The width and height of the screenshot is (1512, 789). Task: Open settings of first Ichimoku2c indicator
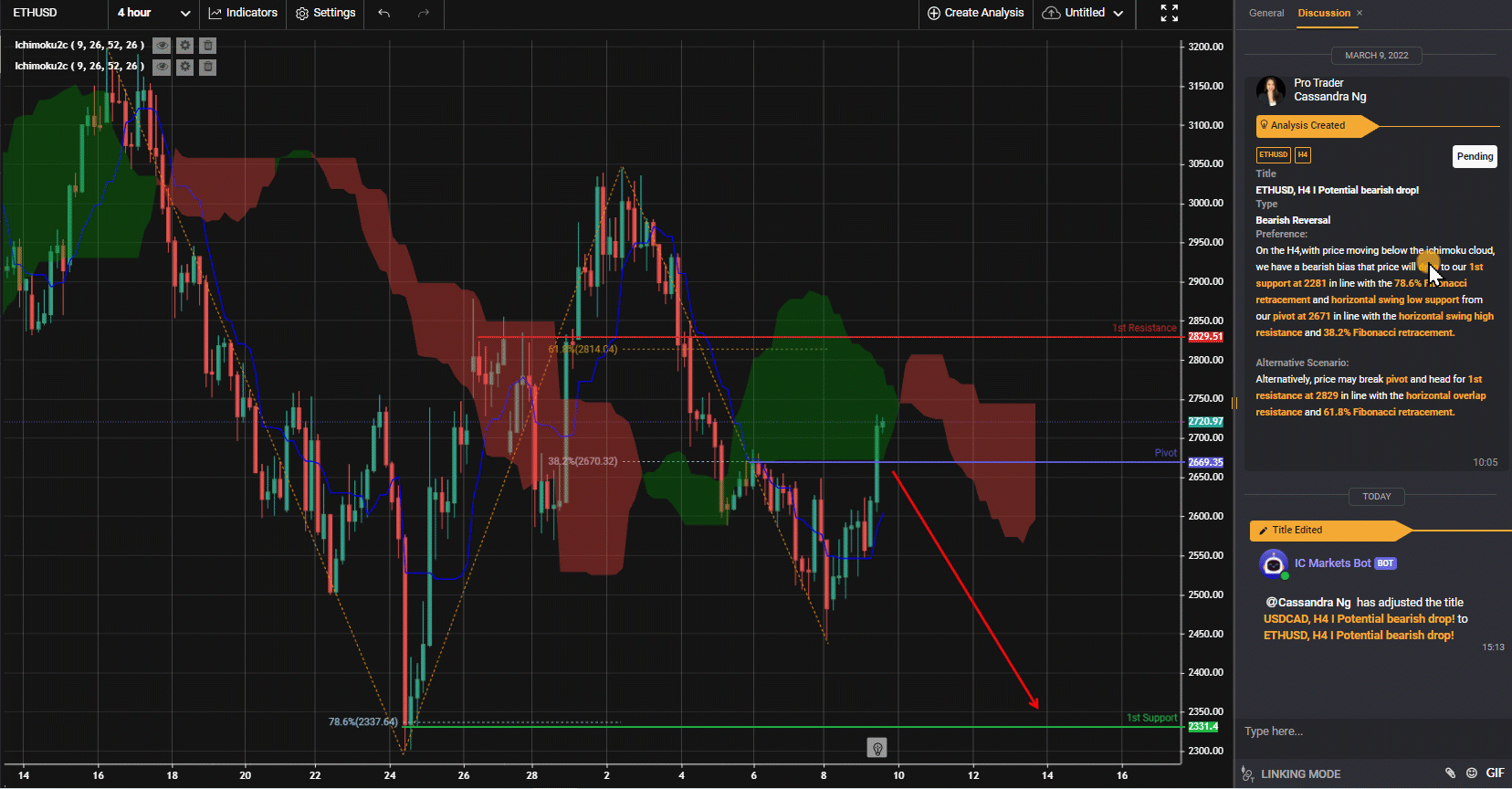point(185,45)
